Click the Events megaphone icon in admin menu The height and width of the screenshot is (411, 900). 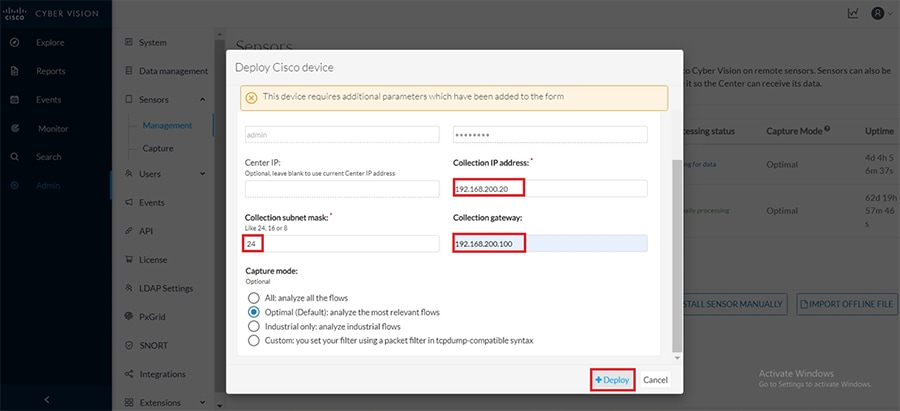(129, 202)
